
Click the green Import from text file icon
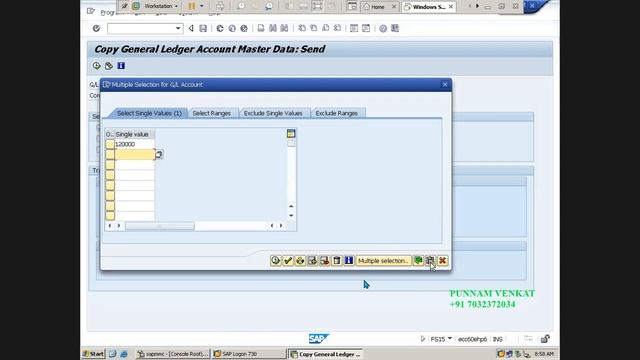coord(418,260)
